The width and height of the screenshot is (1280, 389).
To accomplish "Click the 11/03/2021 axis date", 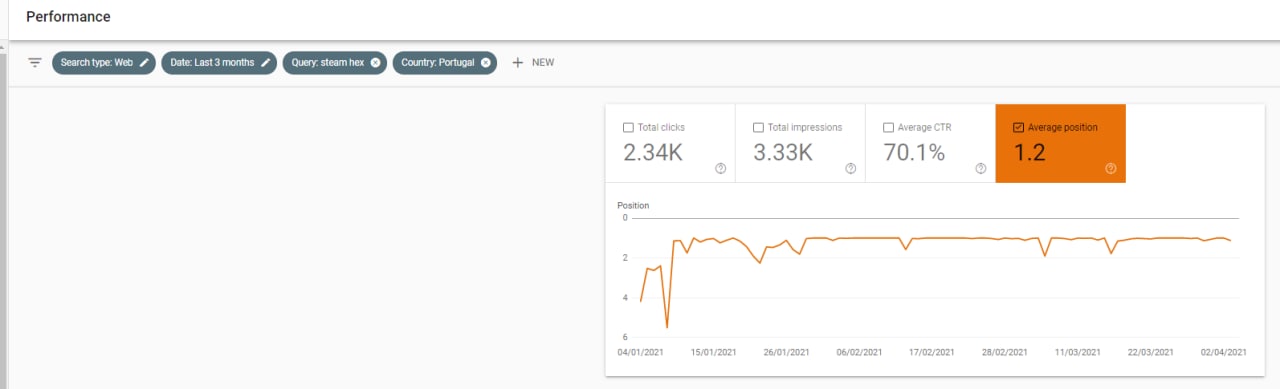I will click(x=1078, y=352).
